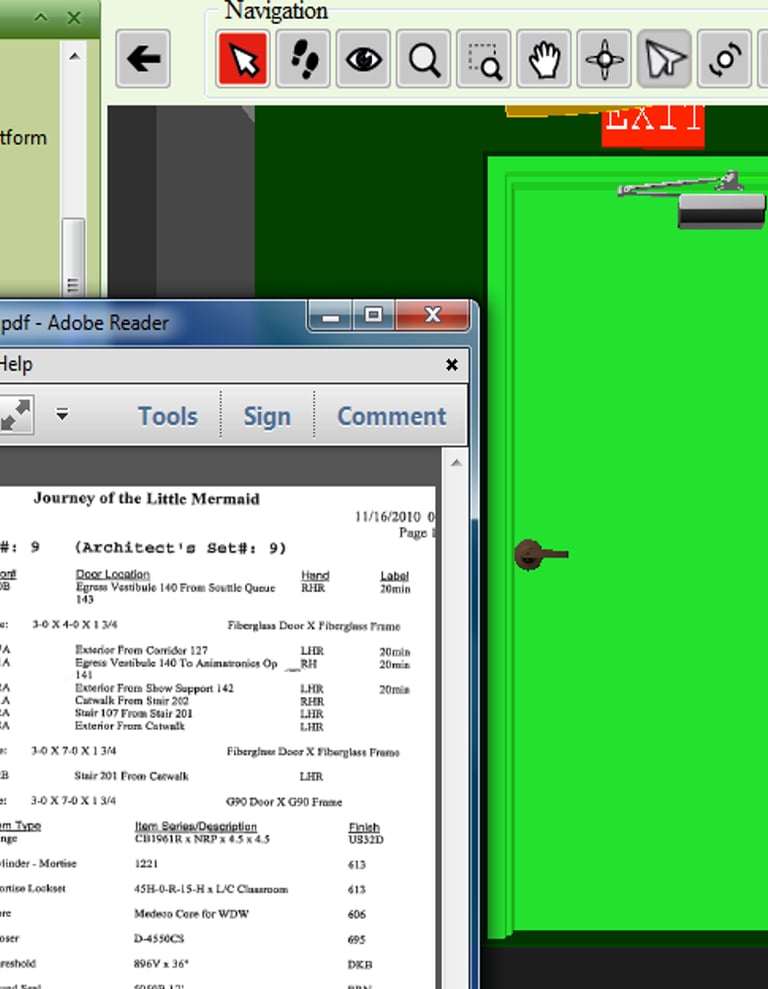768x989 pixels.
Task: Open the Sign pane in Adobe Reader
Action: [267, 416]
